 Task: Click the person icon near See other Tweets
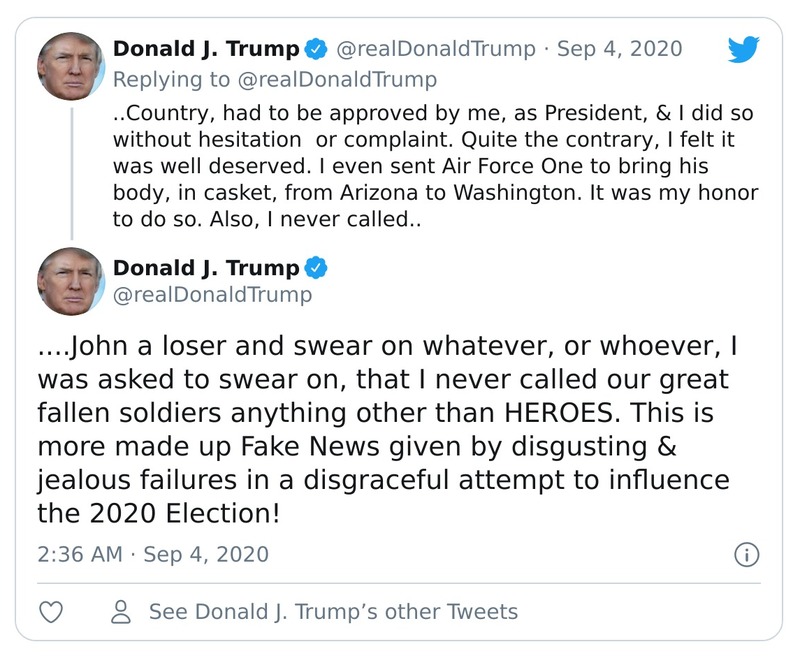(120, 612)
